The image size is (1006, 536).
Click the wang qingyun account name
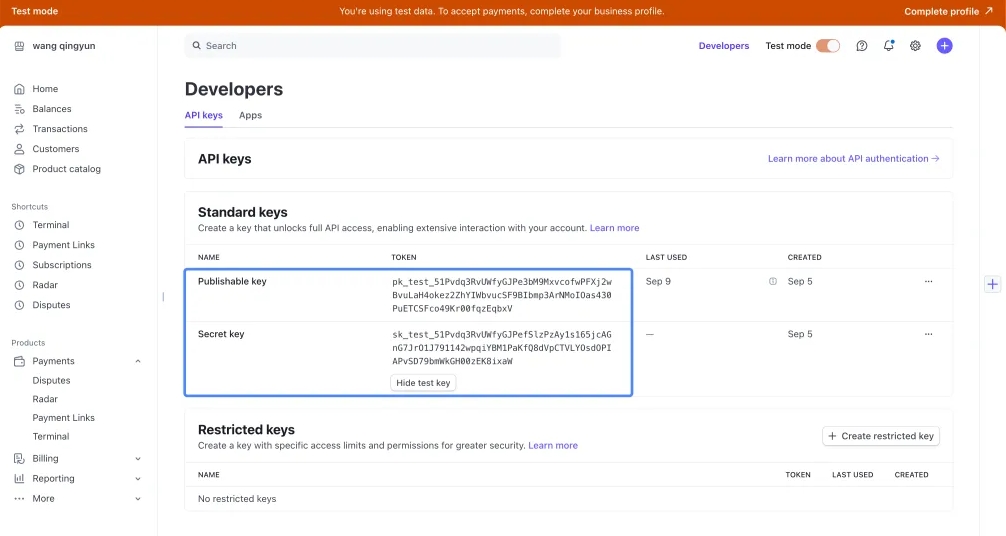tap(64, 46)
